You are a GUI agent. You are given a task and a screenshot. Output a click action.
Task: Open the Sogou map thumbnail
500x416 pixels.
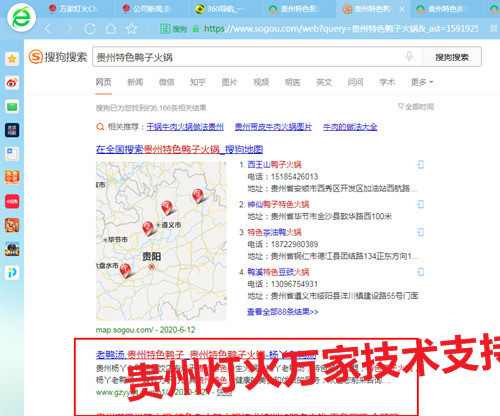(x=161, y=241)
